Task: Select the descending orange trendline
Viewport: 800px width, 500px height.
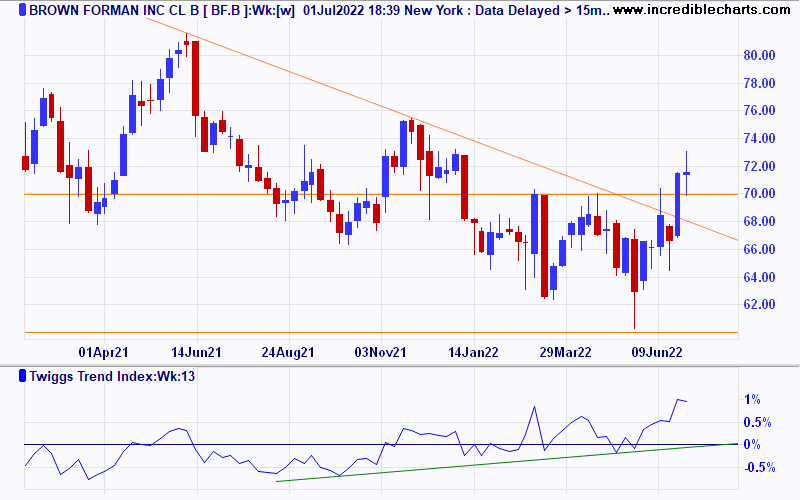Action: point(442,129)
